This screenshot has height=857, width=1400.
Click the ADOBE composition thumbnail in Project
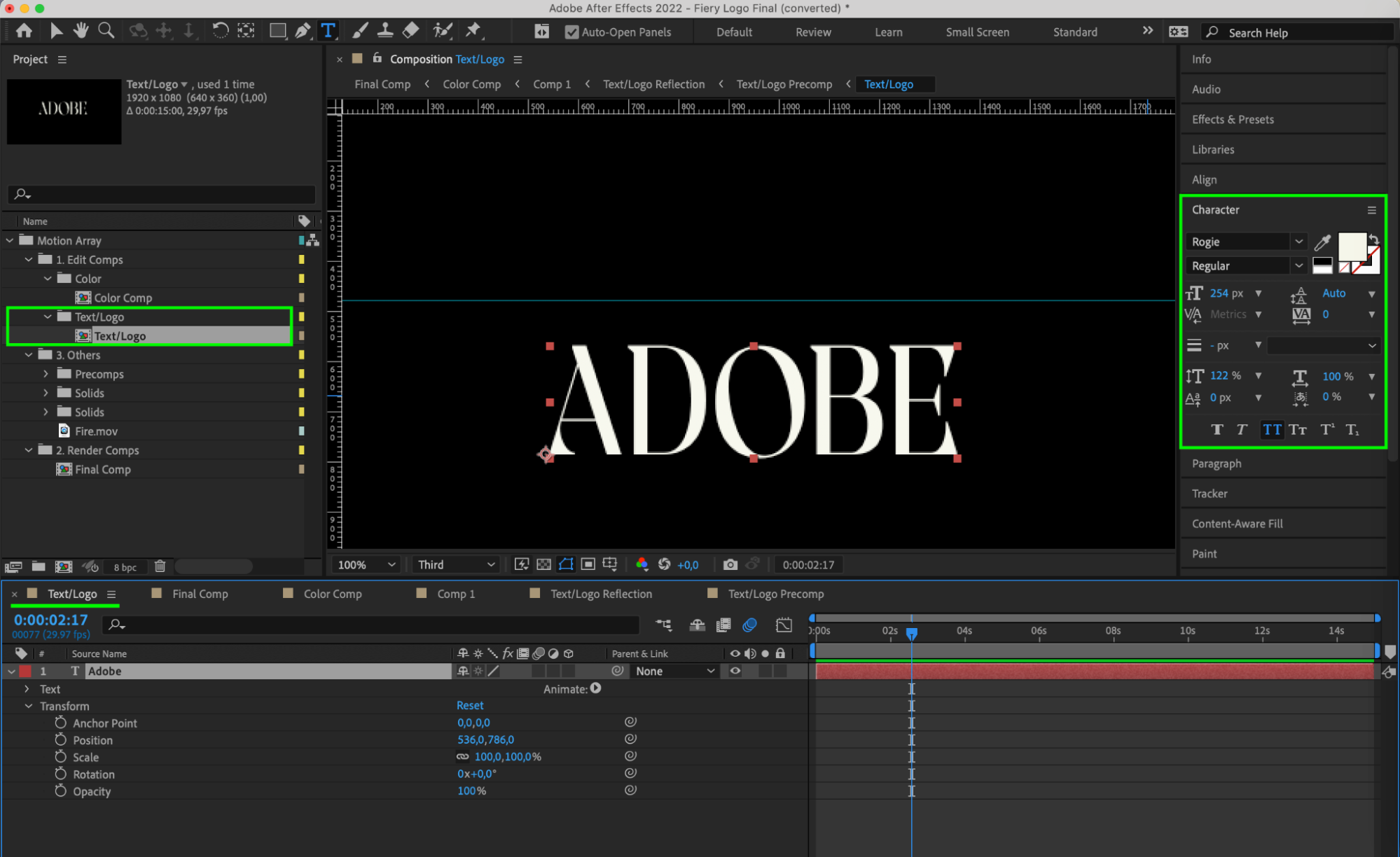click(64, 111)
